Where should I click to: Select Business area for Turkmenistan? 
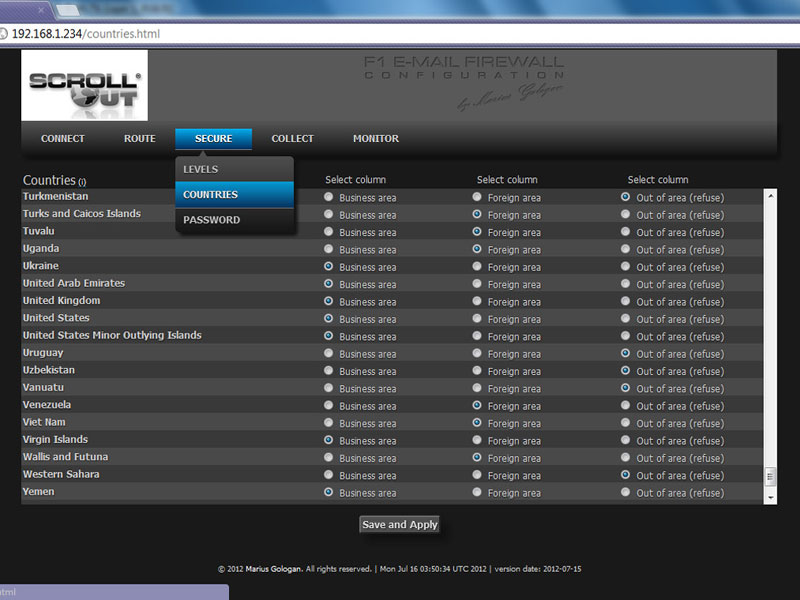329,197
